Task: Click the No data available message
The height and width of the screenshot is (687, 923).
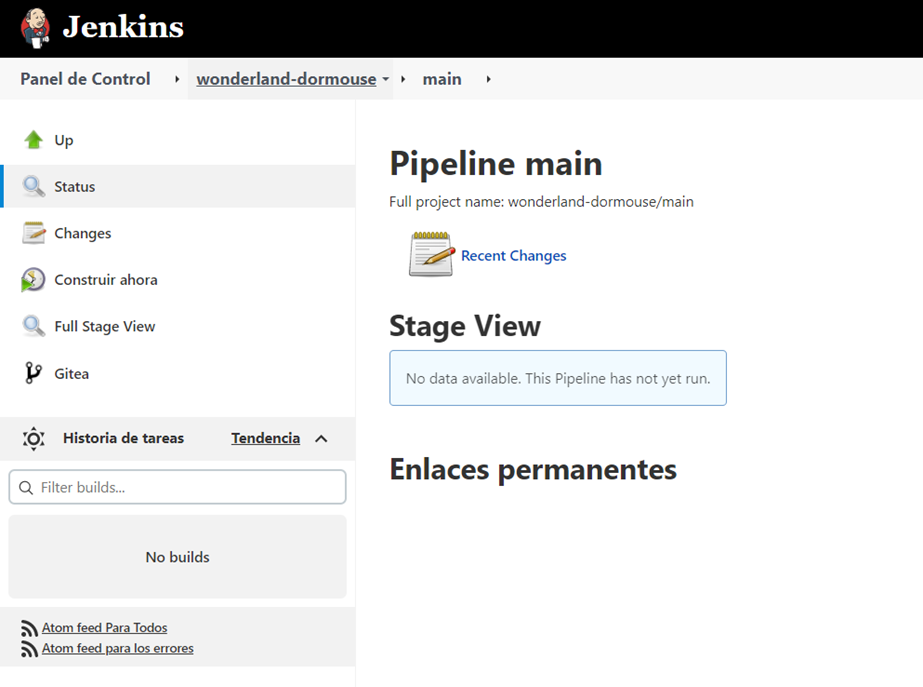Action: [558, 379]
